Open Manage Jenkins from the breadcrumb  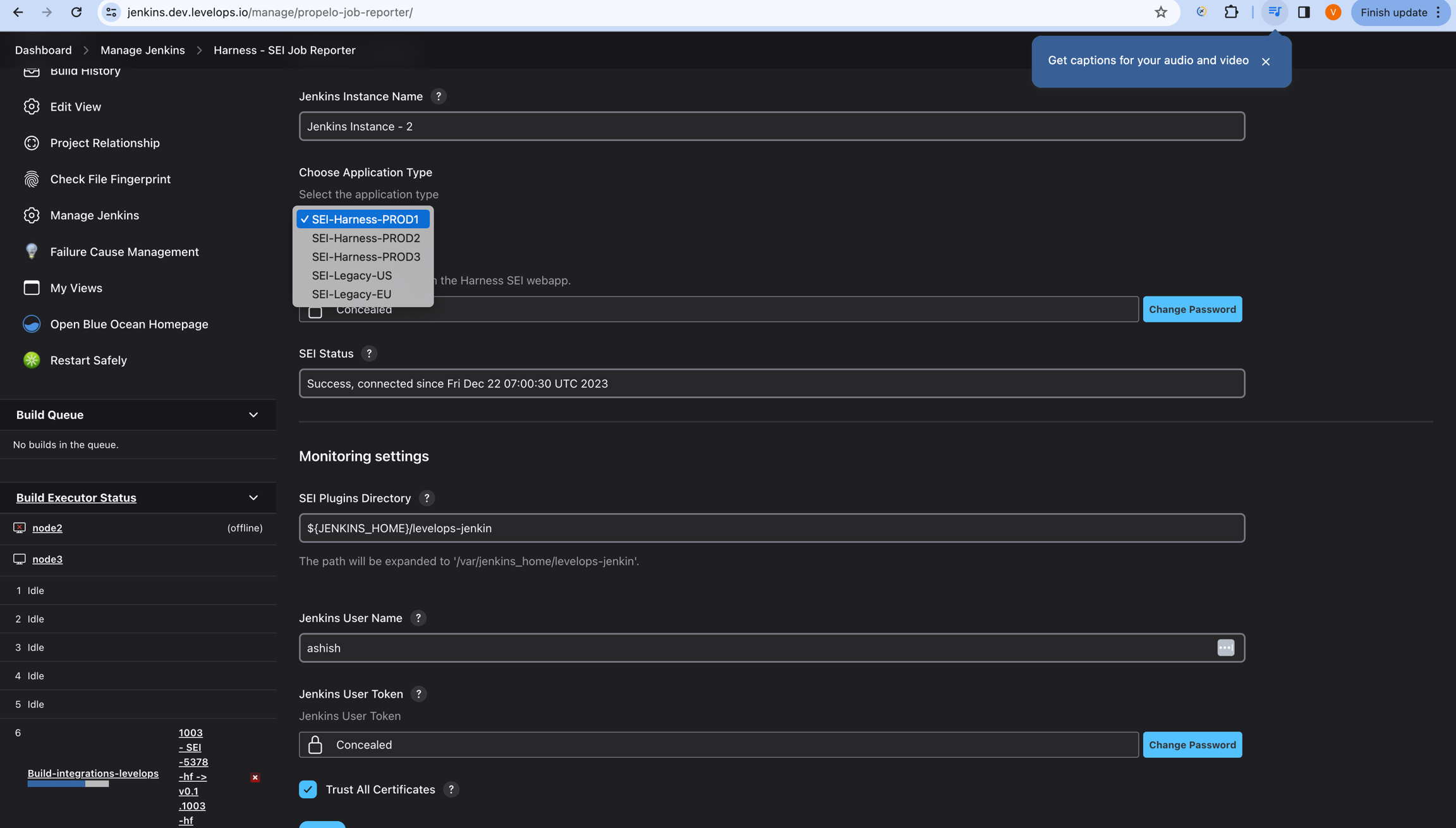point(142,50)
